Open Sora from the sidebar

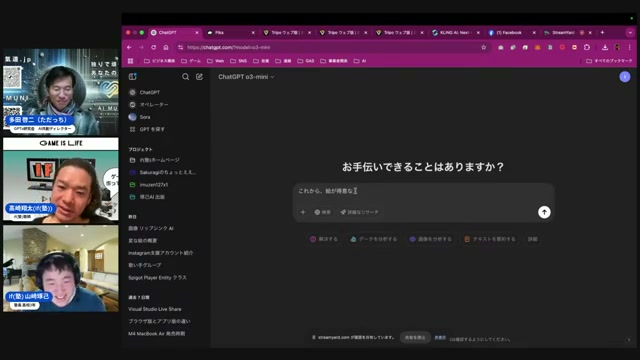pos(140,117)
